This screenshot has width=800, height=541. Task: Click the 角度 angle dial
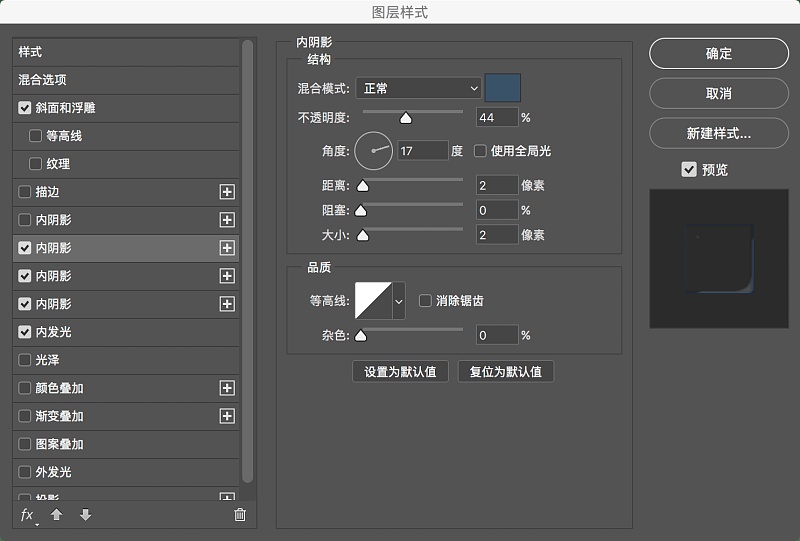[373, 151]
